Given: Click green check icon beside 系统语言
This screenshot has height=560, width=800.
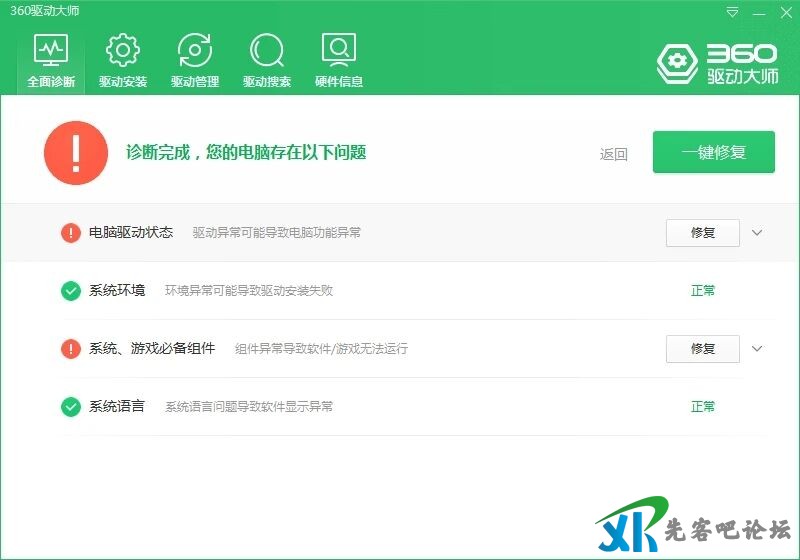Looking at the screenshot, I should [x=71, y=407].
